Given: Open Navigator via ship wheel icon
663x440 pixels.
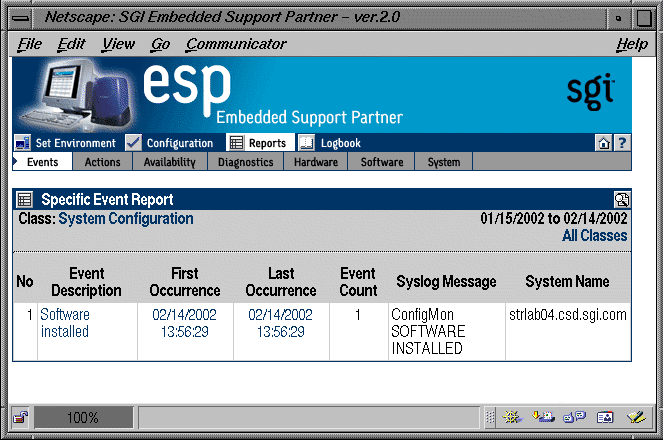Looking at the screenshot, I should tap(512, 418).
